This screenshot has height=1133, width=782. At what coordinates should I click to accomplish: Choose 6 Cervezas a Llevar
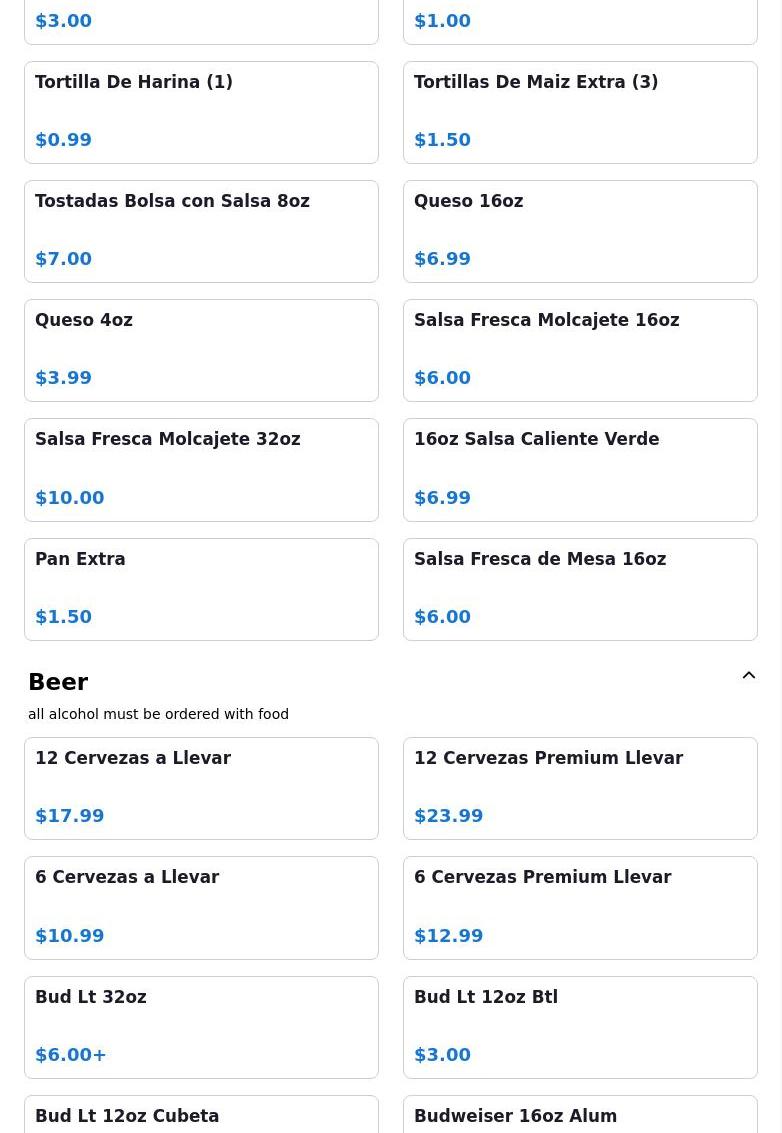tap(201, 908)
